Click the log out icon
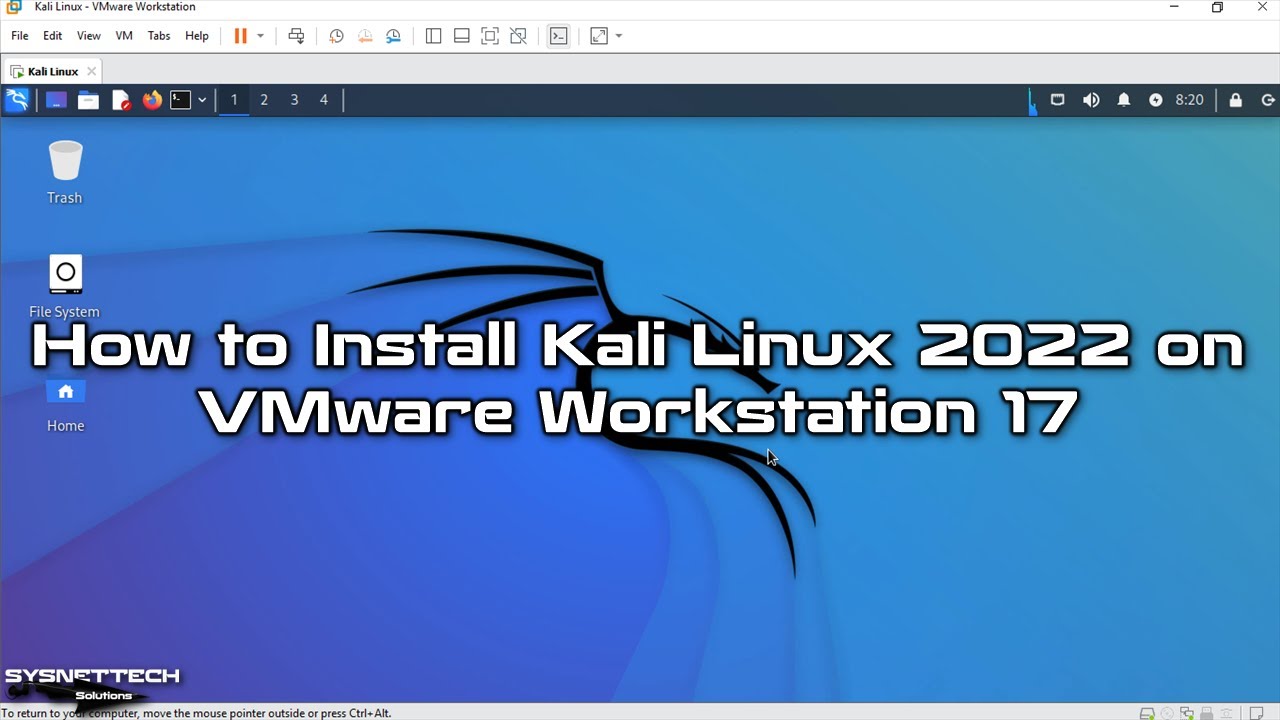The height and width of the screenshot is (720, 1280). click(1268, 100)
